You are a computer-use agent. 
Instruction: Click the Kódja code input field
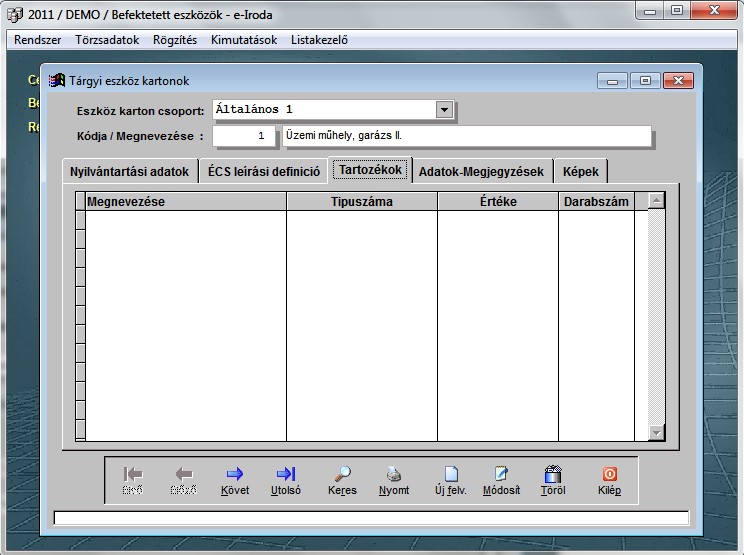tap(244, 136)
